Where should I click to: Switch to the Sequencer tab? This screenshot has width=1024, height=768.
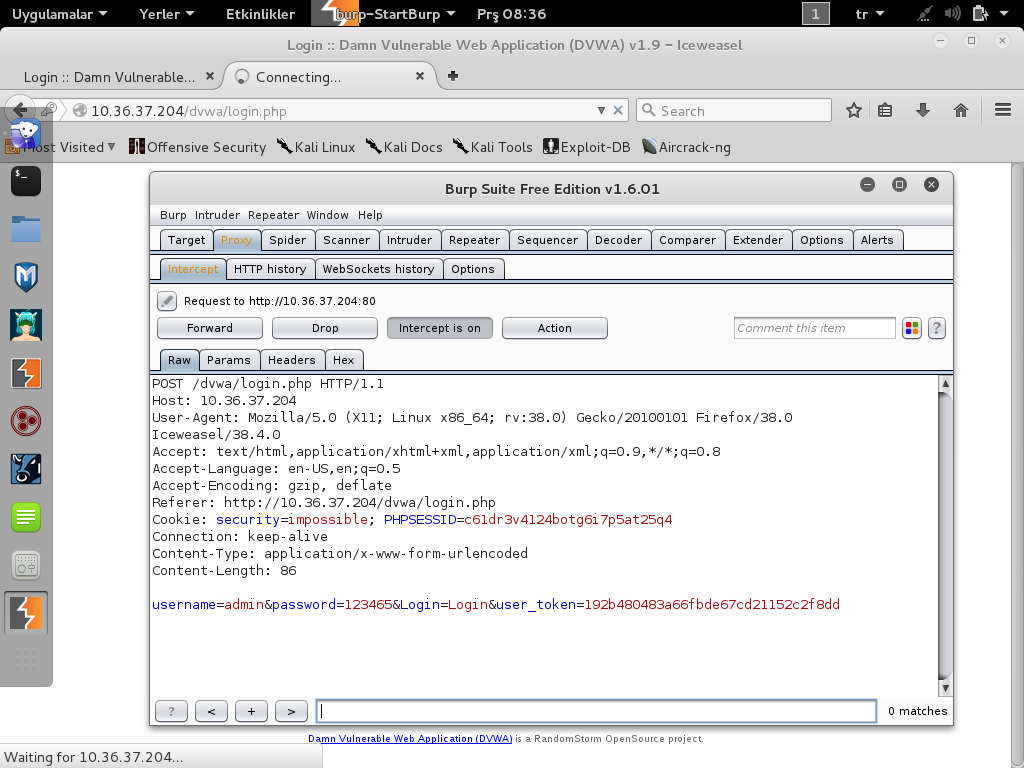[547, 240]
